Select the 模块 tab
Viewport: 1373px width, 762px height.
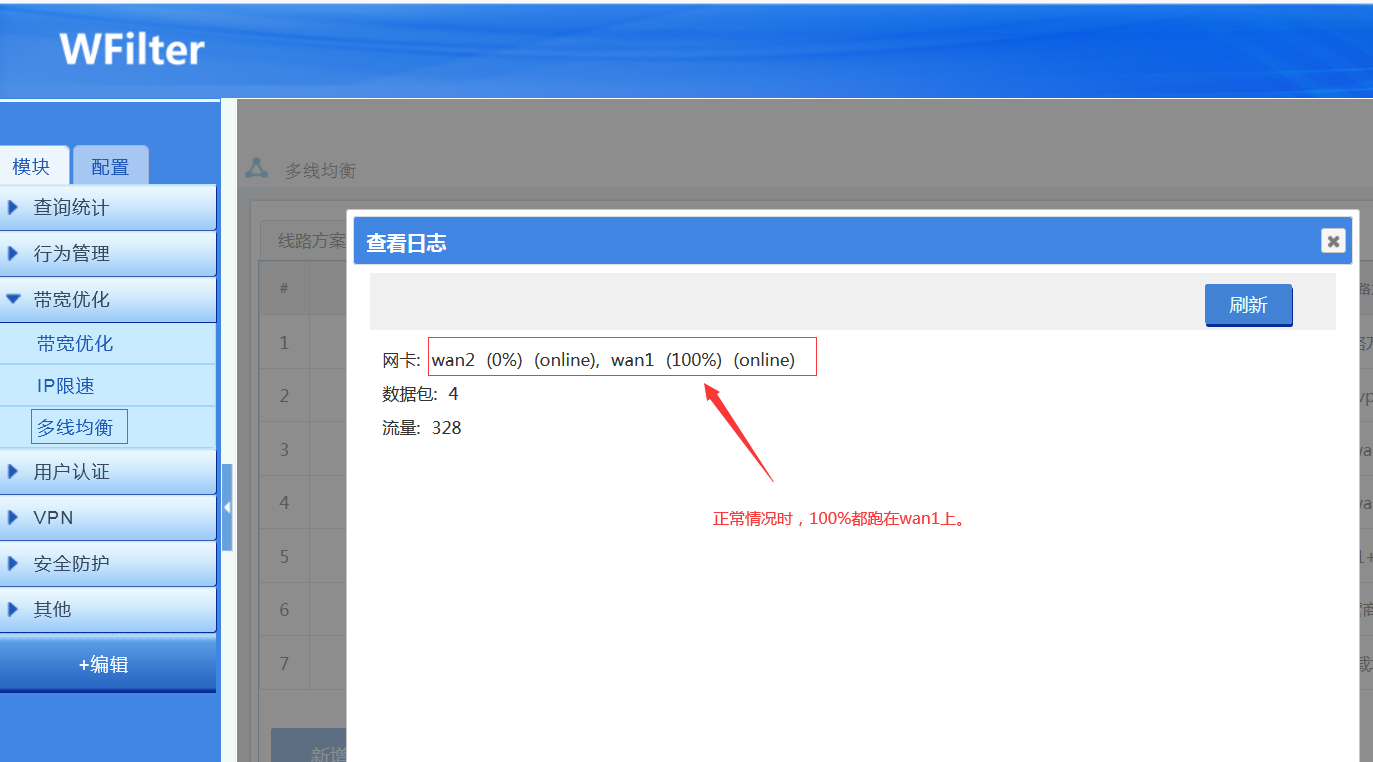point(32,167)
